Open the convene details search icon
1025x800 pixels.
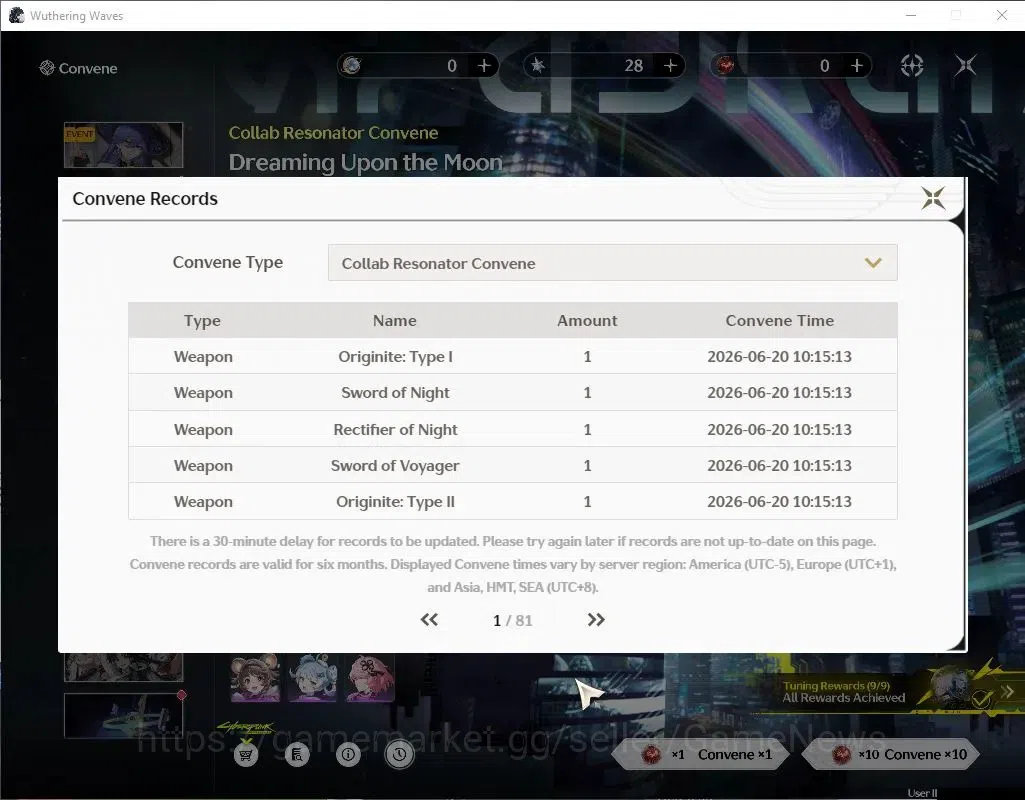click(297, 755)
